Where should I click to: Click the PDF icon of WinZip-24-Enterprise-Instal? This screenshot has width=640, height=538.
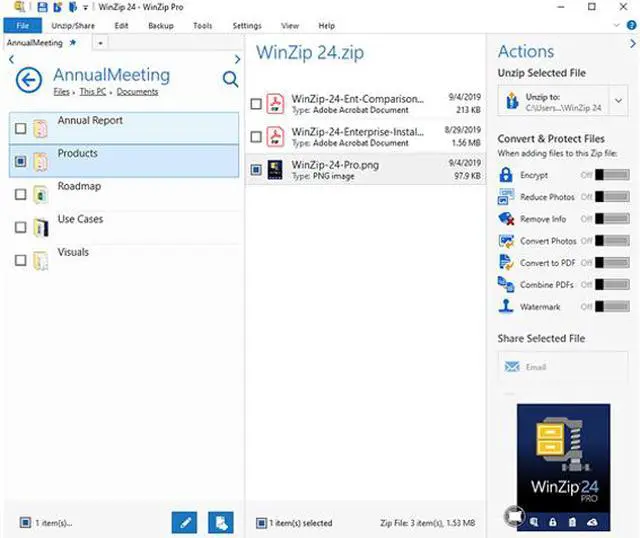(276, 136)
